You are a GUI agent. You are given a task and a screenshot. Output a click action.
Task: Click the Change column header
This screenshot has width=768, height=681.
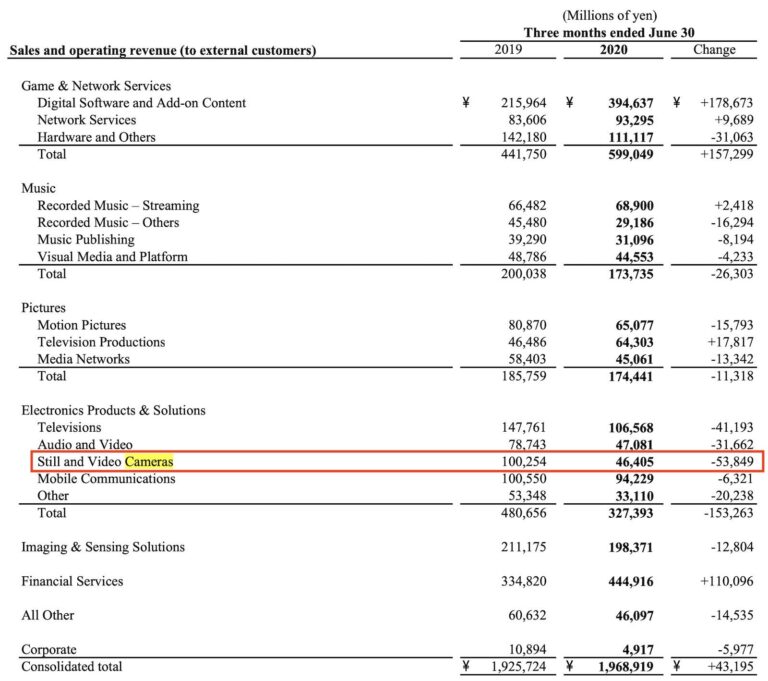click(x=713, y=50)
